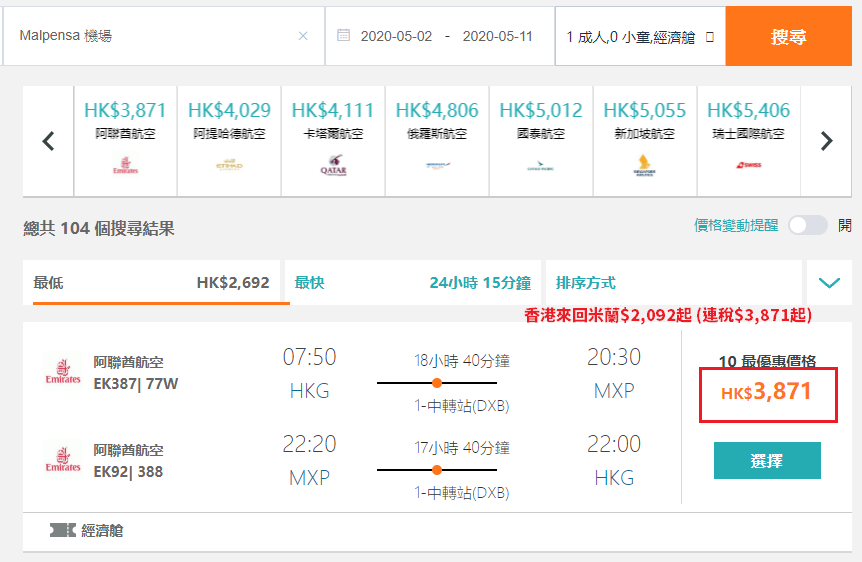
Task: Select Qatar HK$4,111 airline card
Action: pos(333,141)
